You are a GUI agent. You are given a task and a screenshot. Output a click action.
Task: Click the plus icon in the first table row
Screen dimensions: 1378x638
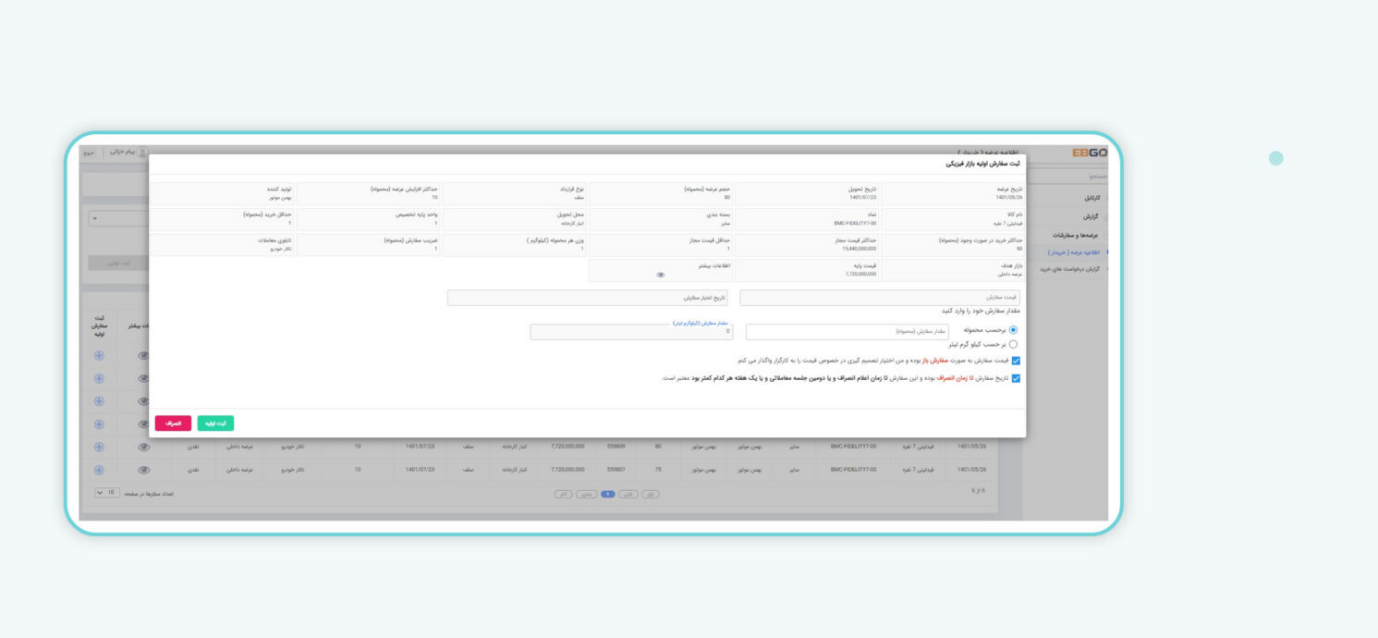point(99,355)
